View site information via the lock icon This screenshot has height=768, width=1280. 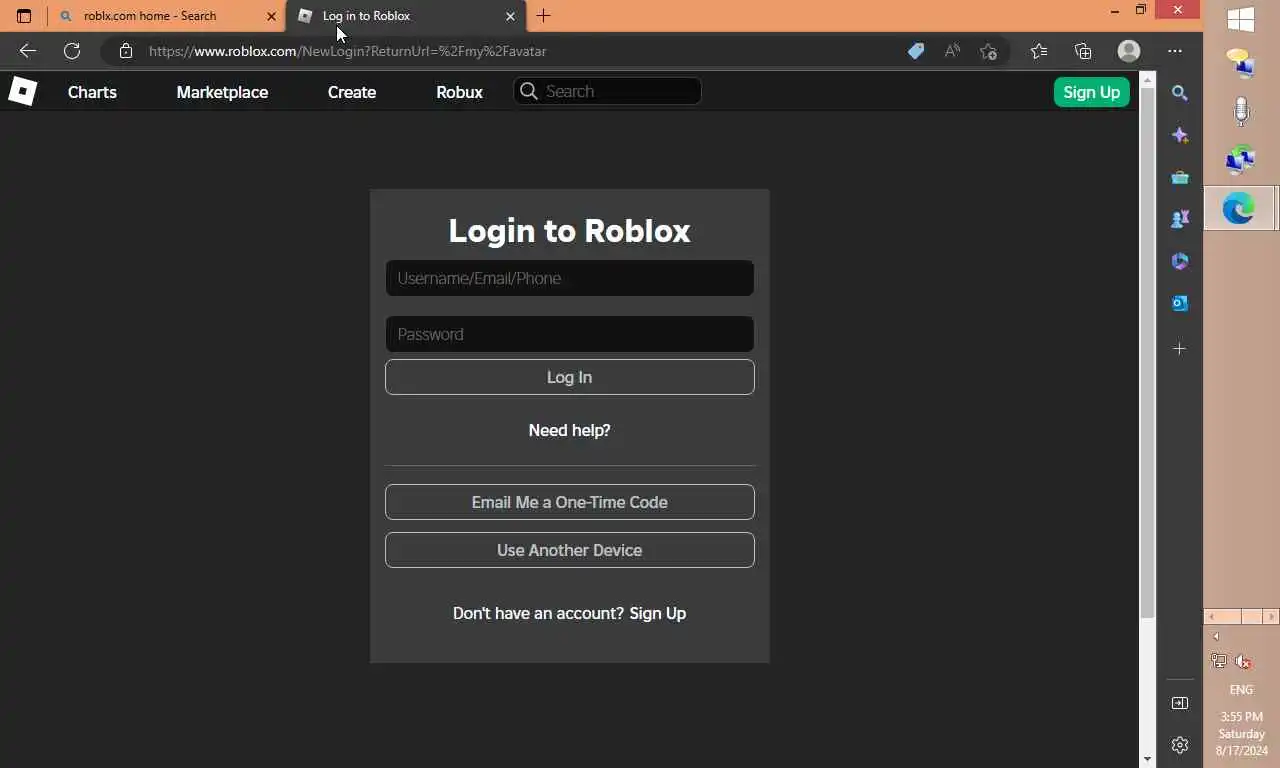click(x=125, y=51)
